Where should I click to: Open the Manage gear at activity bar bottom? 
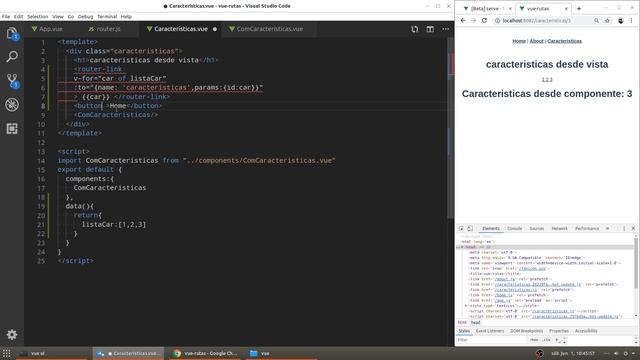pyautogui.click(x=12, y=335)
